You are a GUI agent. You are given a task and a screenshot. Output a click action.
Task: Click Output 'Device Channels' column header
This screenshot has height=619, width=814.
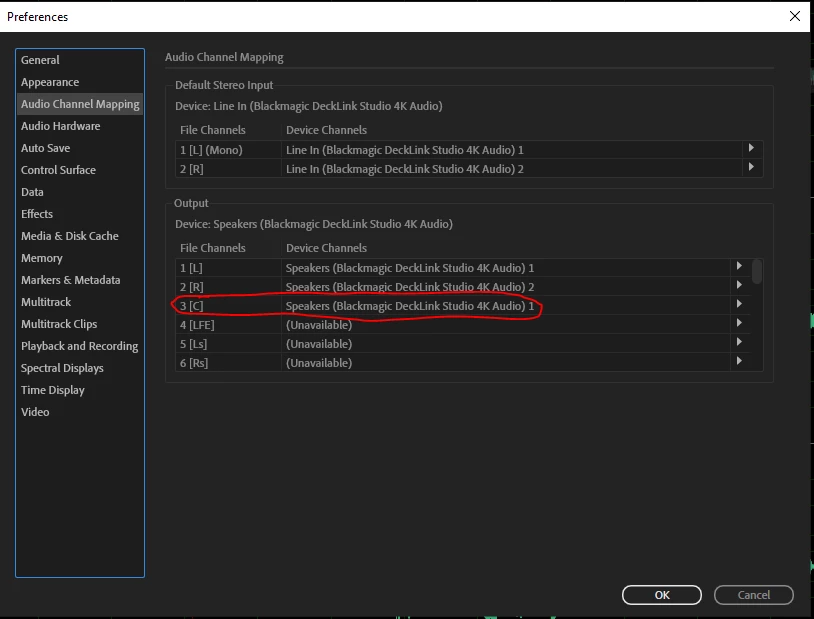tap(326, 248)
